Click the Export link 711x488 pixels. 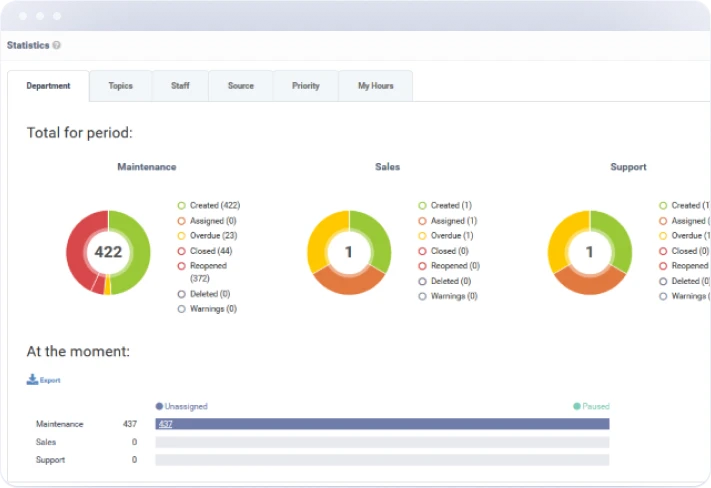pyautogui.click(x=49, y=381)
